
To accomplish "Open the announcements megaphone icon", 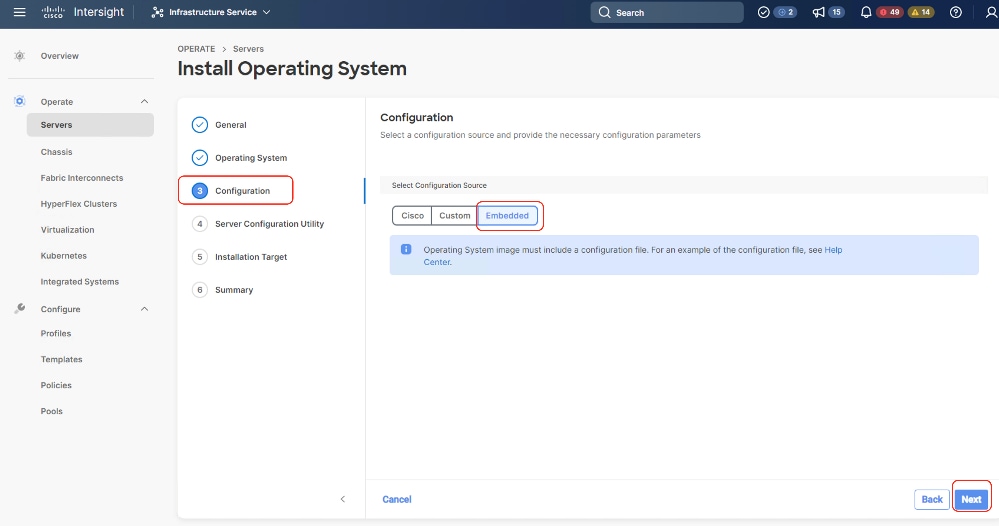I will point(819,12).
